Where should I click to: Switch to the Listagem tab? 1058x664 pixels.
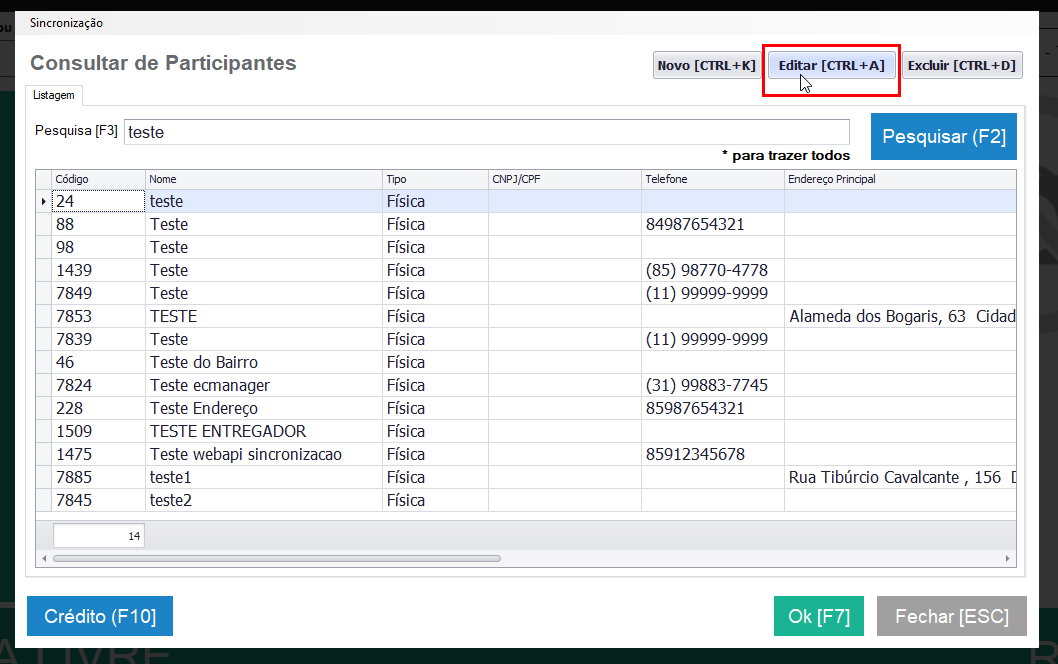pyautogui.click(x=54, y=95)
